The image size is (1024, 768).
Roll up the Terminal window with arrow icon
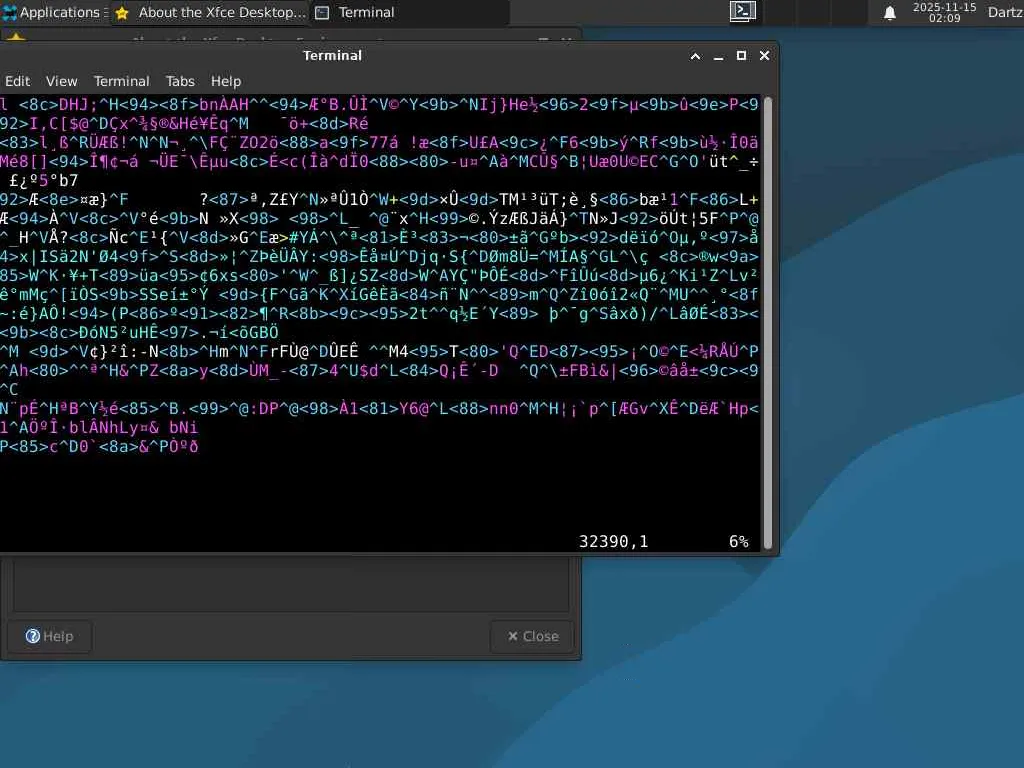point(696,56)
